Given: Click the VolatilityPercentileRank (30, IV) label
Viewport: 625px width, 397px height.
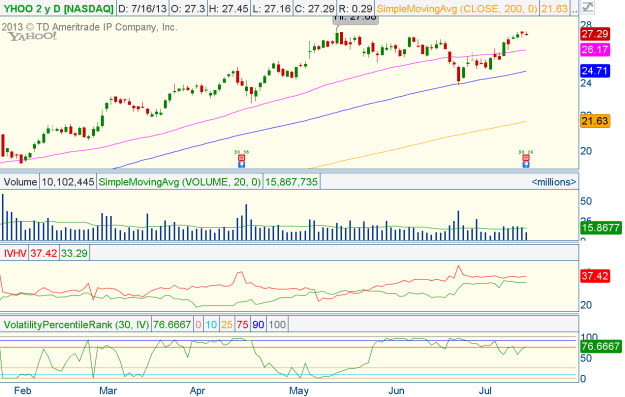Looking at the screenshot, I should tap(76, 324).
